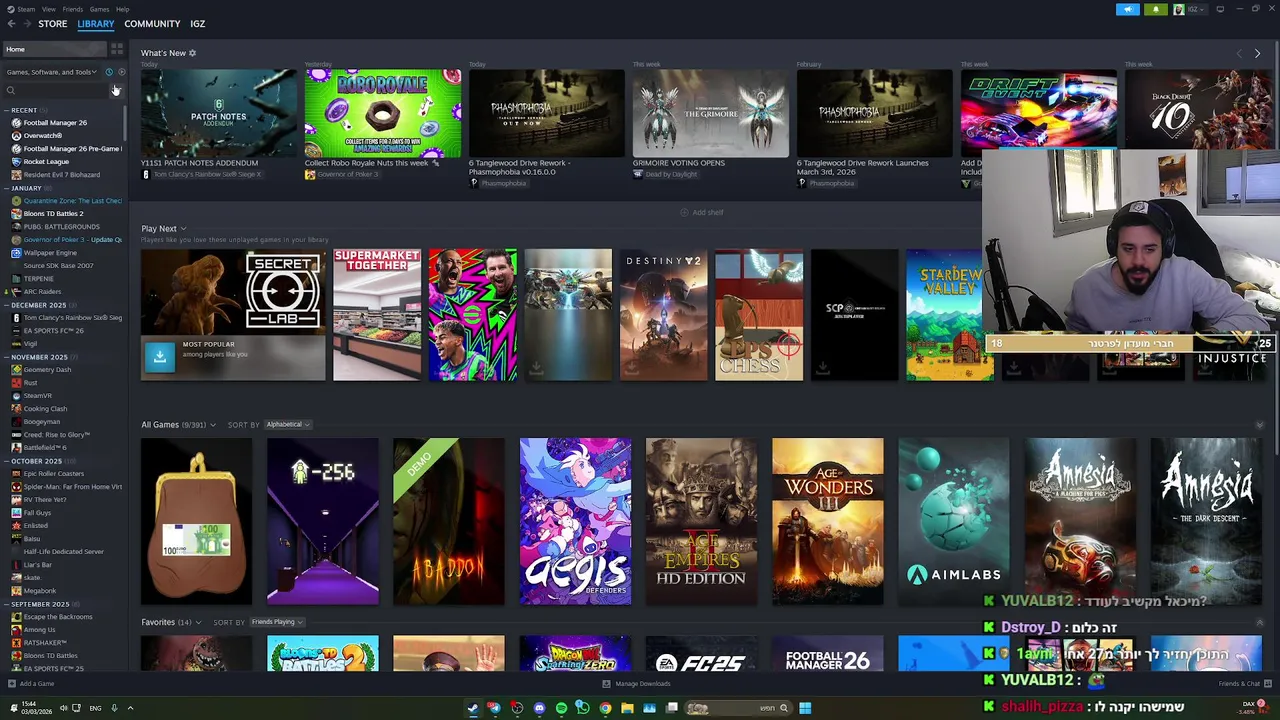Open Destiny 2 cover in Play Next
Image resolution: width=1280 pixels, height=720 pixels.
point(663,315)
